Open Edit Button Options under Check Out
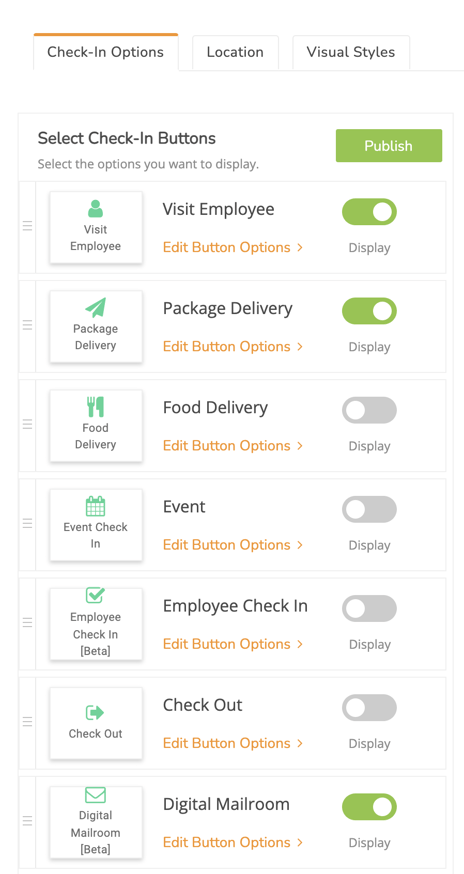The height and width of the screenshot is (874, 464). click(x=233, y=744)
